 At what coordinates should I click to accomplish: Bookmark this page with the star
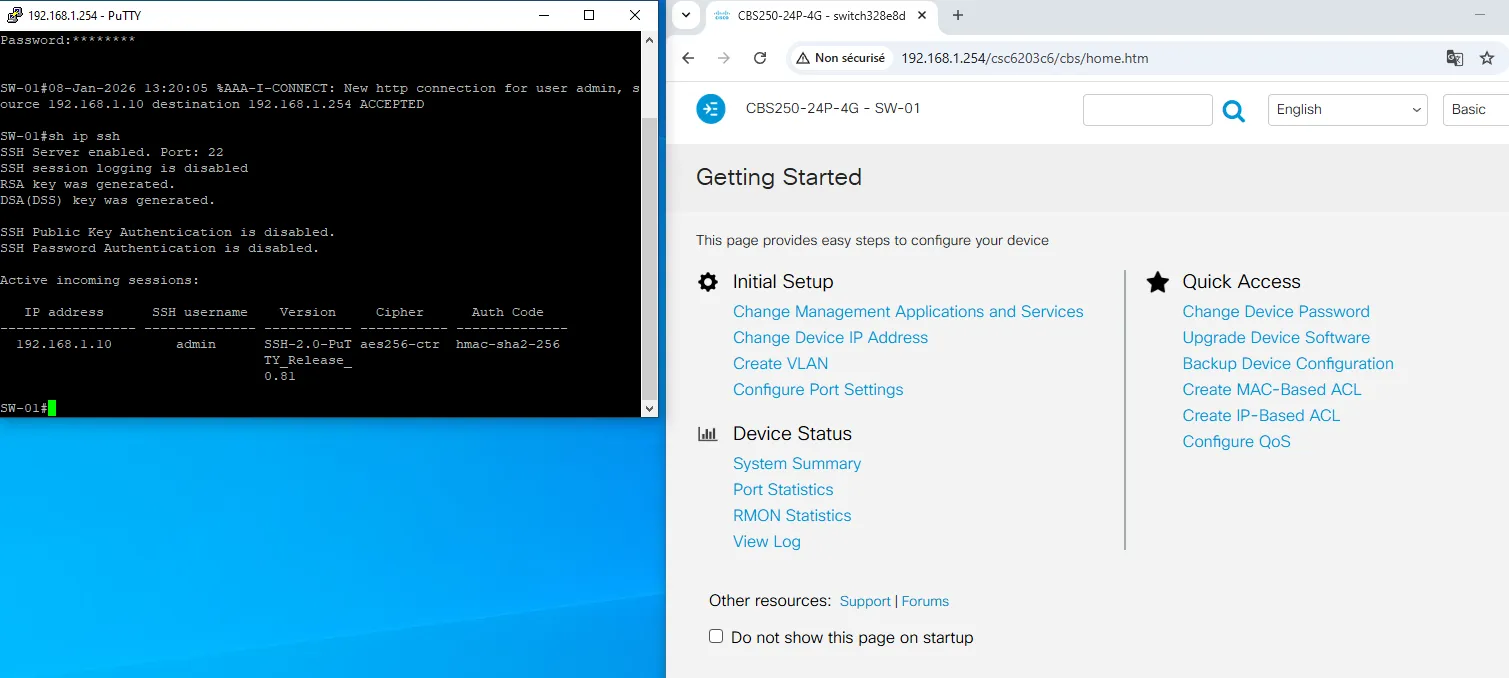[x=1487, y=58]
